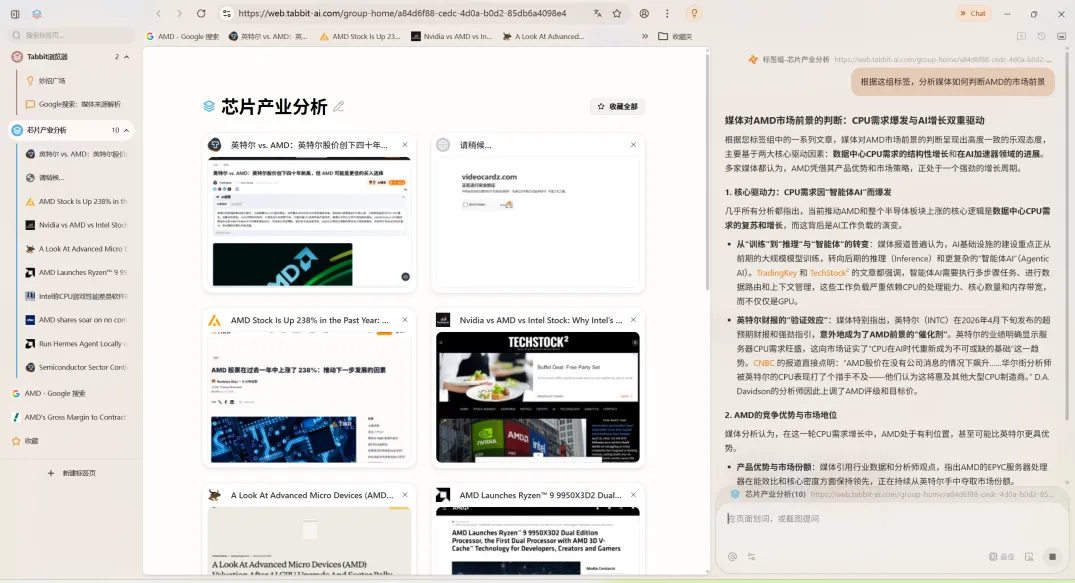Go back to previous page
Image resolution: width=1075 pixels, height=583 pixels.
pyautogui.click(x=158, y=13)
